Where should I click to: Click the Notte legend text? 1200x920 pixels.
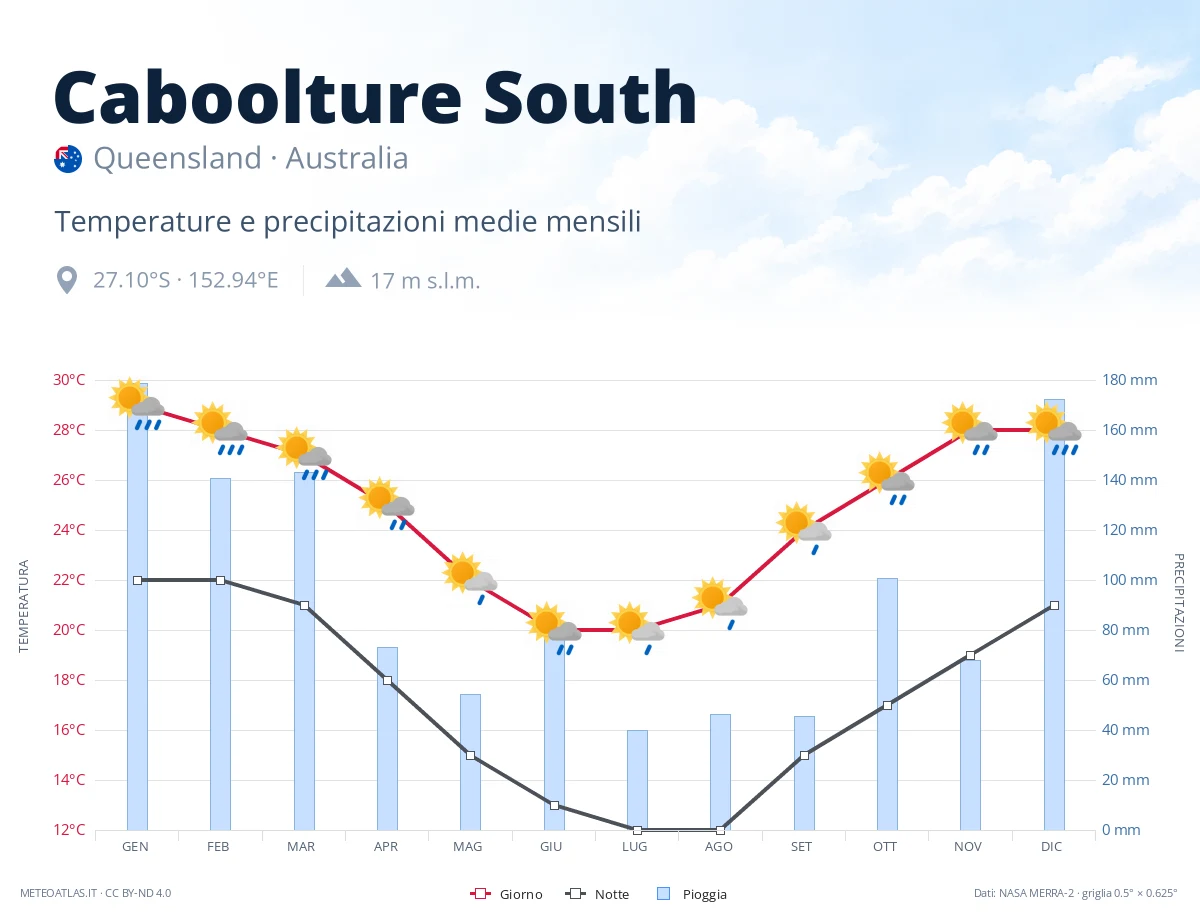coord(612,894)
